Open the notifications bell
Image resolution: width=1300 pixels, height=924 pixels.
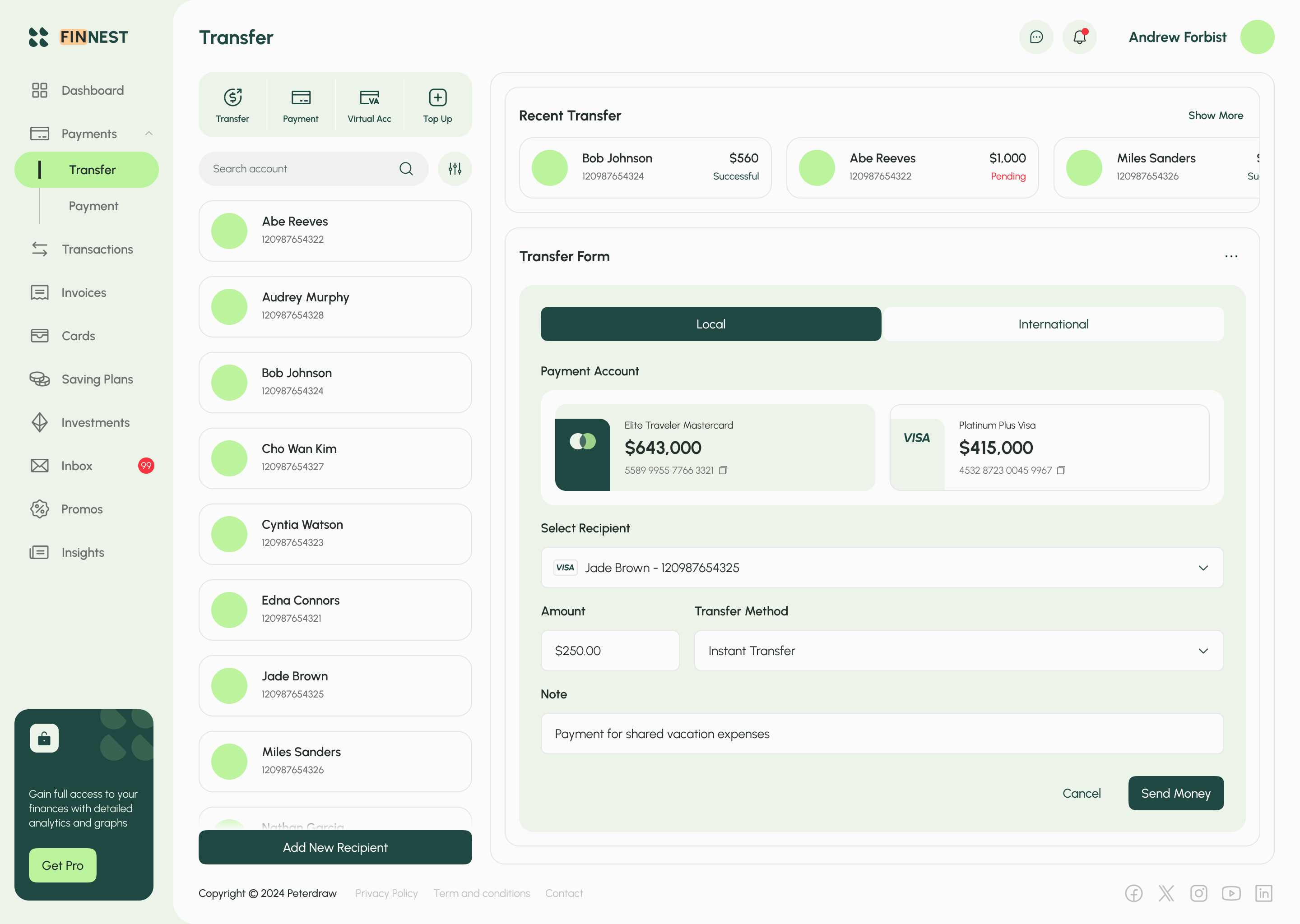tap(1079, 37)
